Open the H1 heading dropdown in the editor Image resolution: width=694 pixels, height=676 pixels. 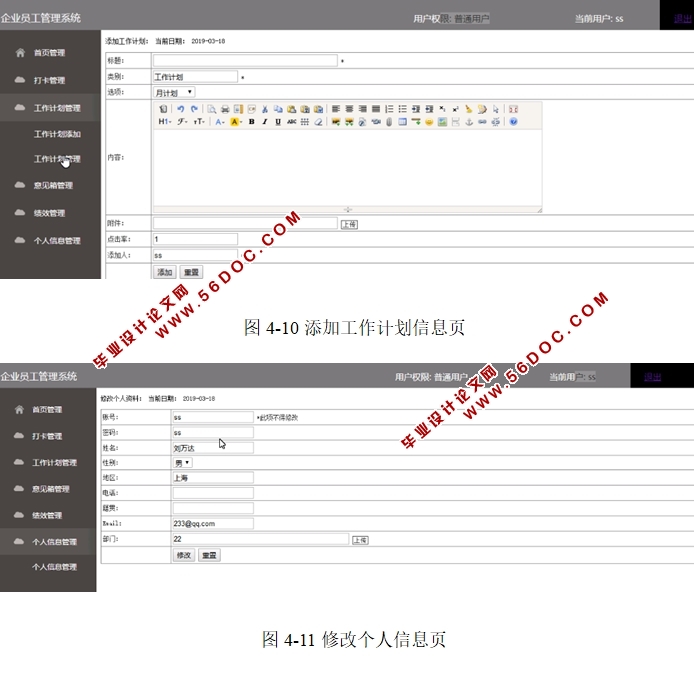pos(165,122)
